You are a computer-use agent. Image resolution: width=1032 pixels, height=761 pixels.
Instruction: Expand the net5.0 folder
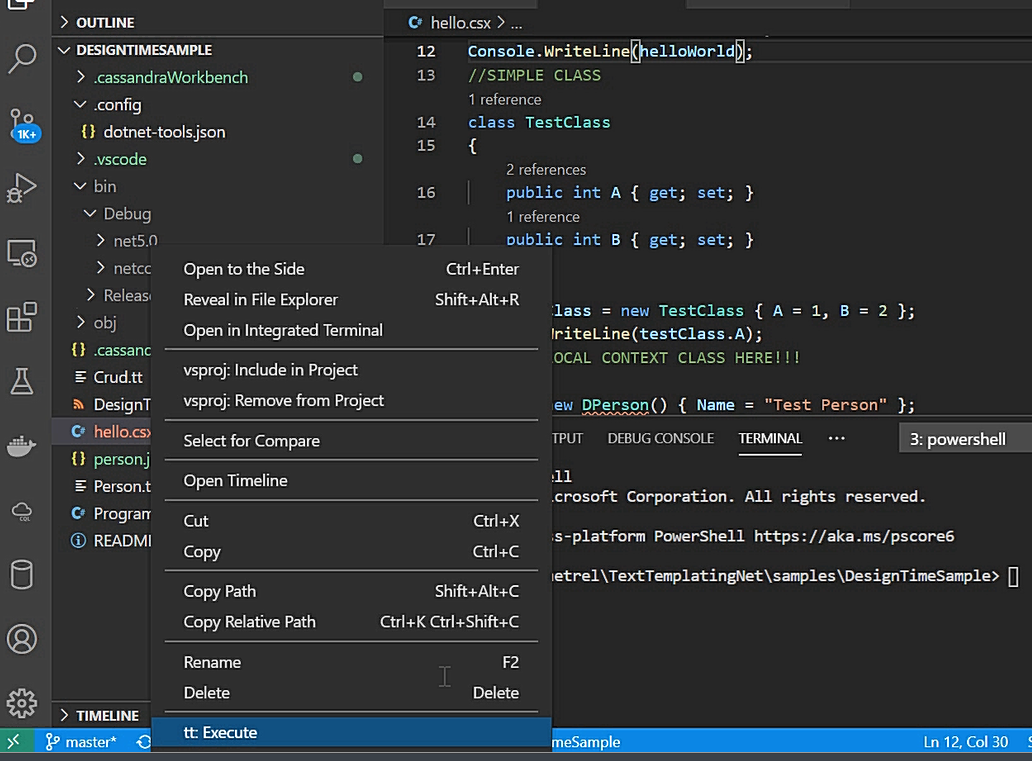[x=101, y=240]
